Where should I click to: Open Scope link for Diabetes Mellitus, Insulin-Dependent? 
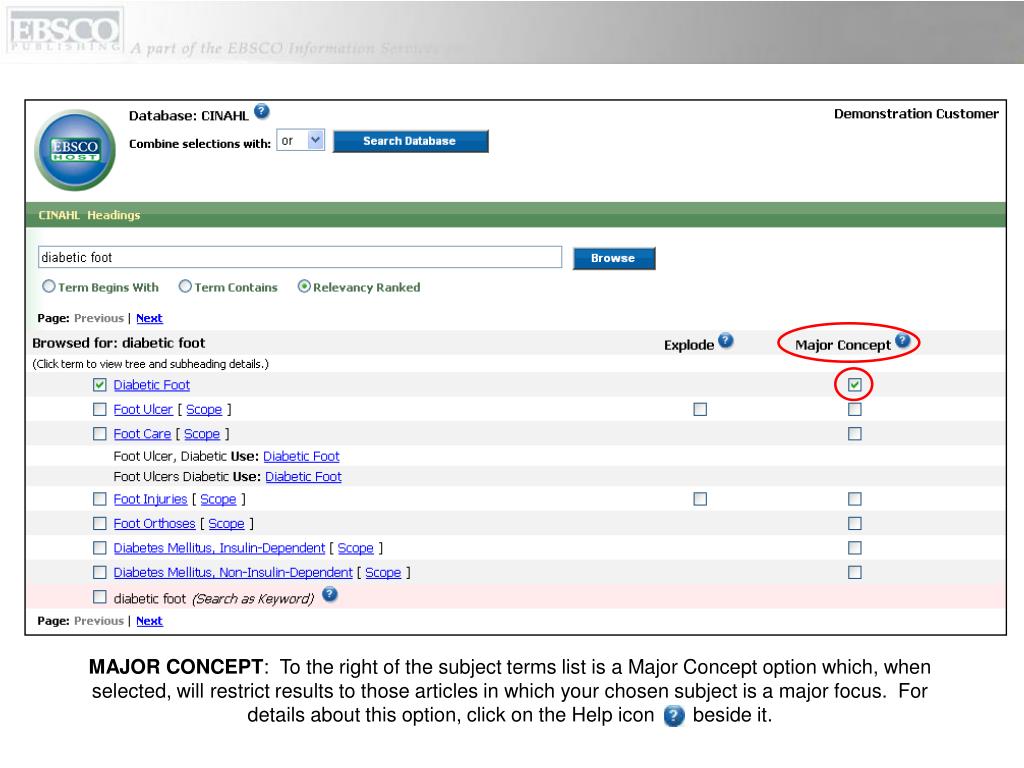(x=355, y=548)
